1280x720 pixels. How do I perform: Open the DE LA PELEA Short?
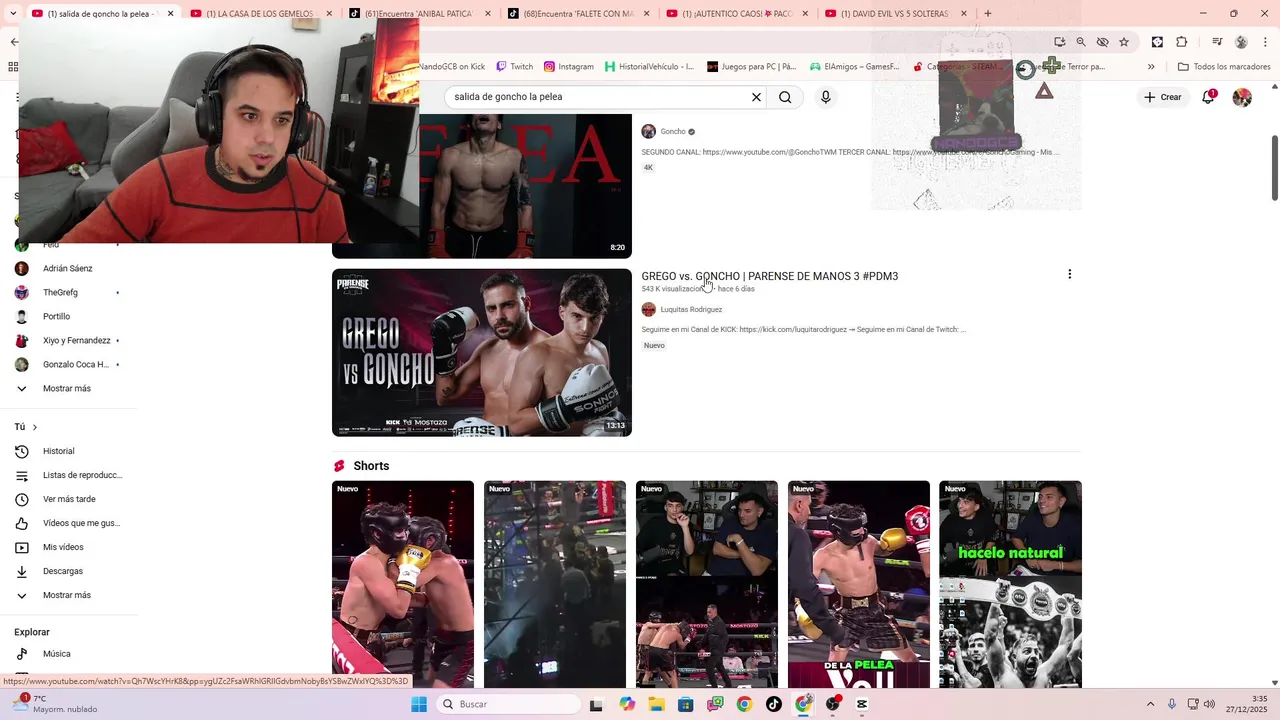pos(859,584)
